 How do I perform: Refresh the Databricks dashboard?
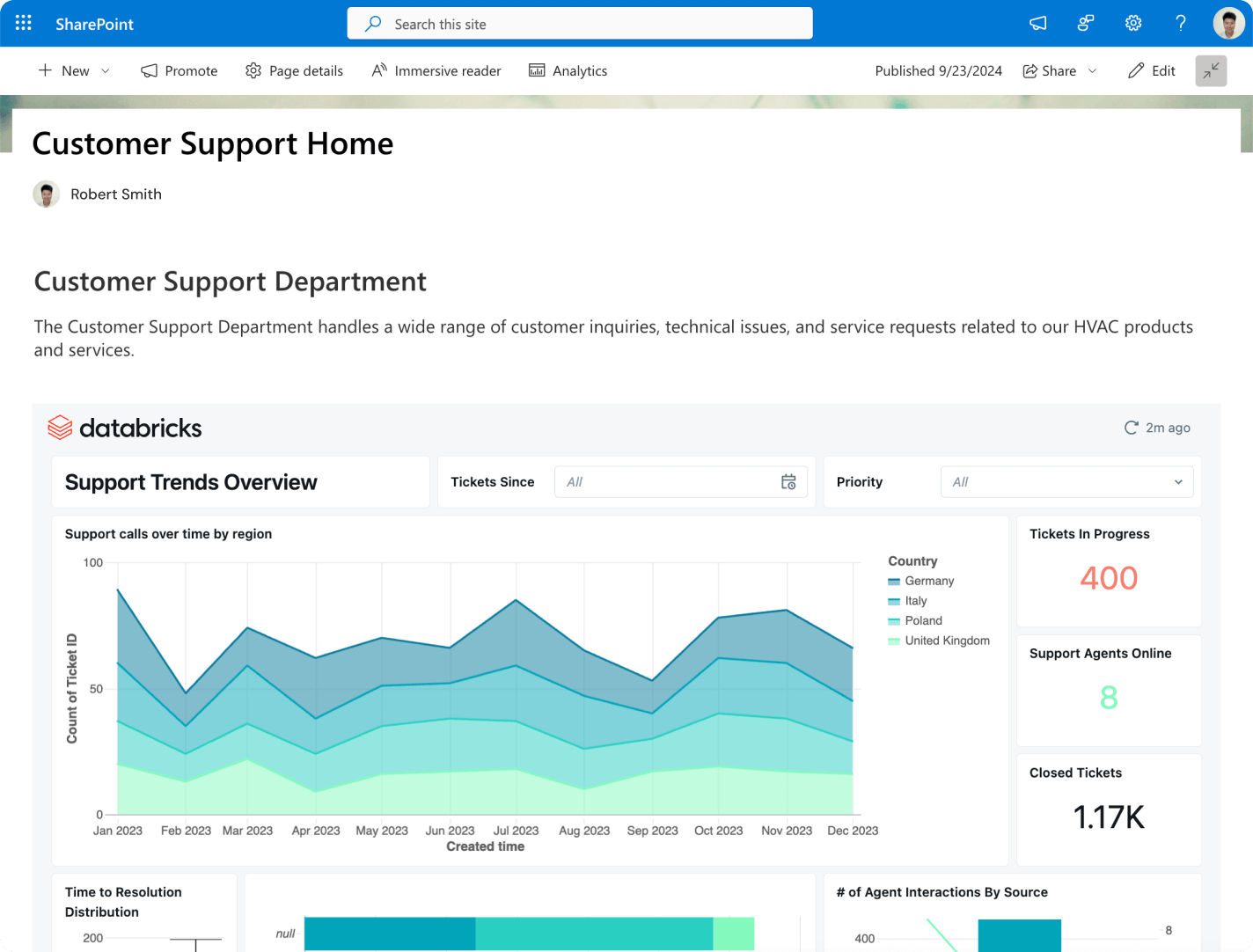pyautogui.click(x=1132, y=428)
